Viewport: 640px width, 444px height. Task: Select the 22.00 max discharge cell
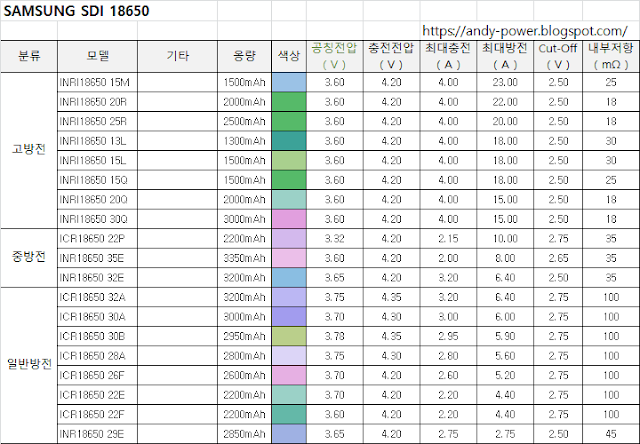click(505, 102)
